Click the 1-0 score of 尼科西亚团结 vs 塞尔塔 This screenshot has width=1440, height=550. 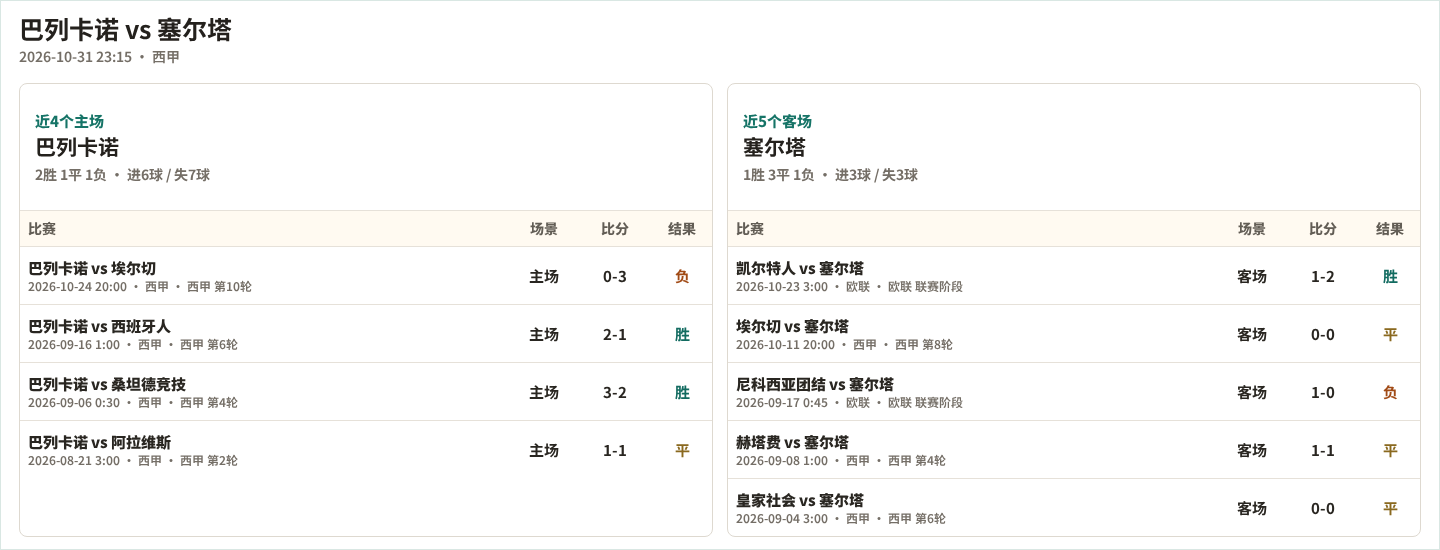[1323, 392]
